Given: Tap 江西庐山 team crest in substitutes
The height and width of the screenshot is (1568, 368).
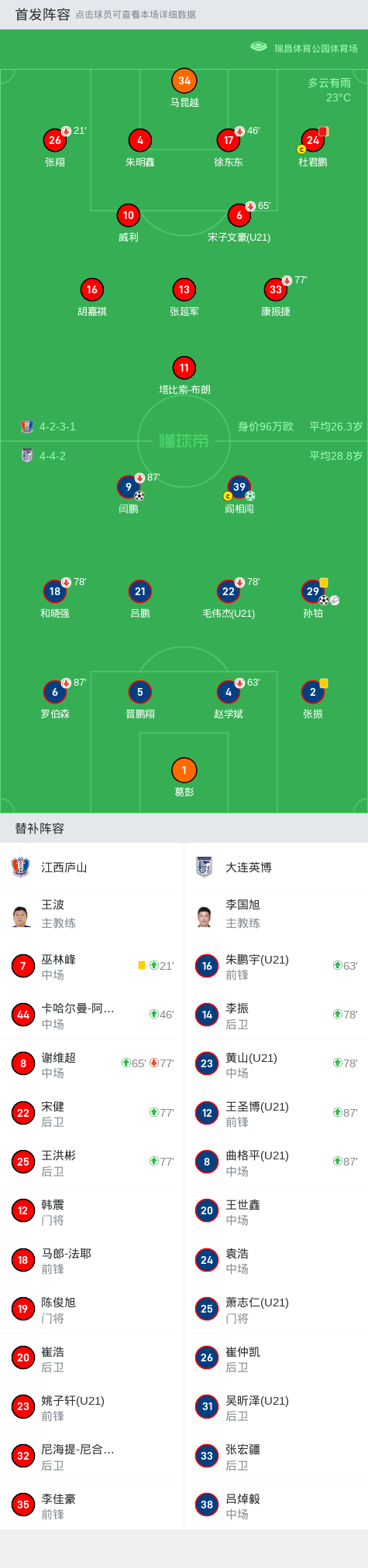Looking at the screenshot, I should (x=21, y=867).
